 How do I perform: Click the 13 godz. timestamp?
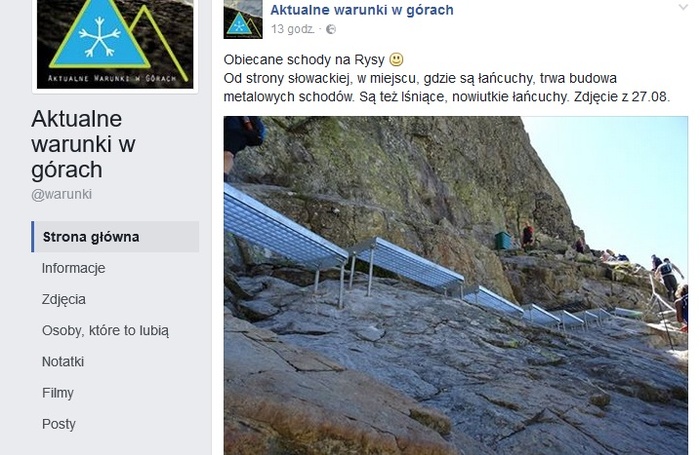(292, 29)
